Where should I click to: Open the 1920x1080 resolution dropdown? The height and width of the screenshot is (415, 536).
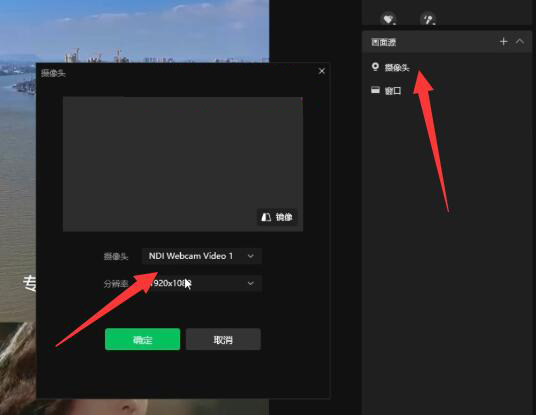(x=202, y=283)
